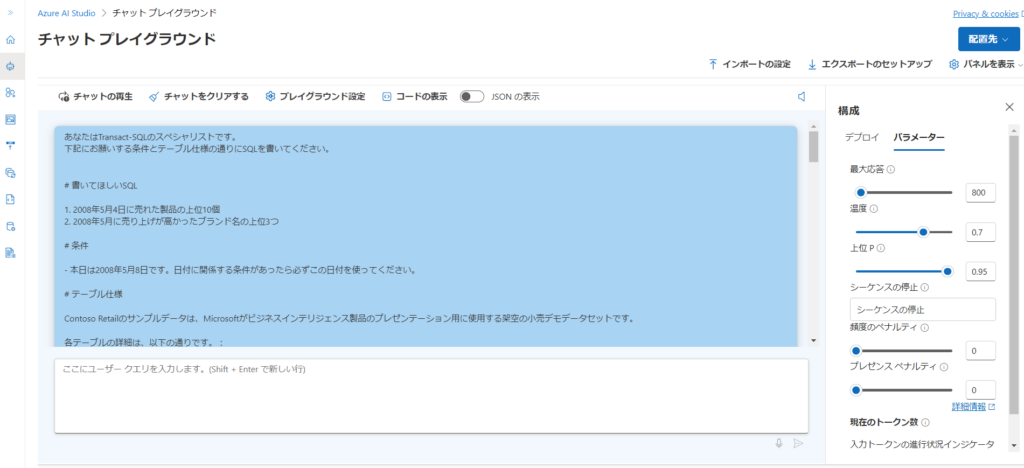Click the シーケンスの停止 input field
Image resolution: width=1024 pixels, height=468 pixels.
point(922,310)
